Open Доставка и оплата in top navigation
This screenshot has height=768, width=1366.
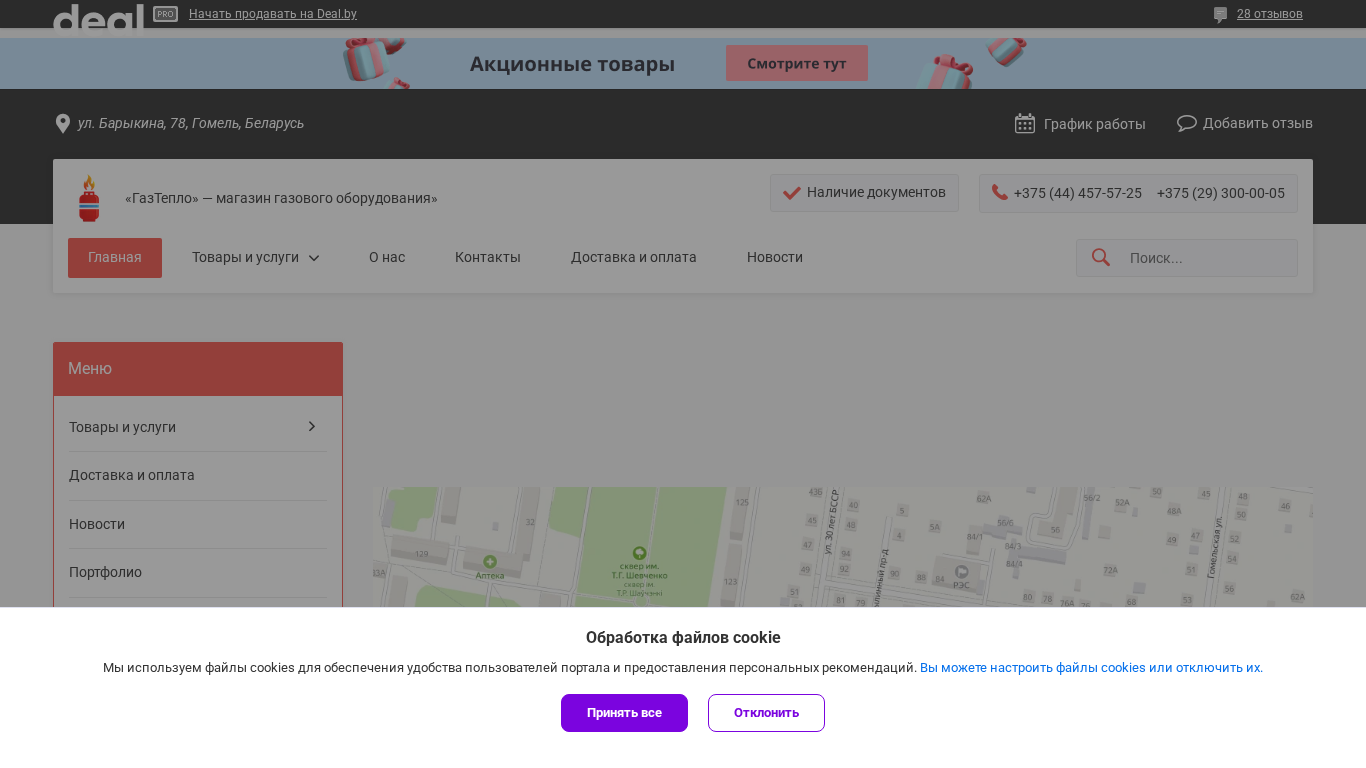click(x=634, y=257)
